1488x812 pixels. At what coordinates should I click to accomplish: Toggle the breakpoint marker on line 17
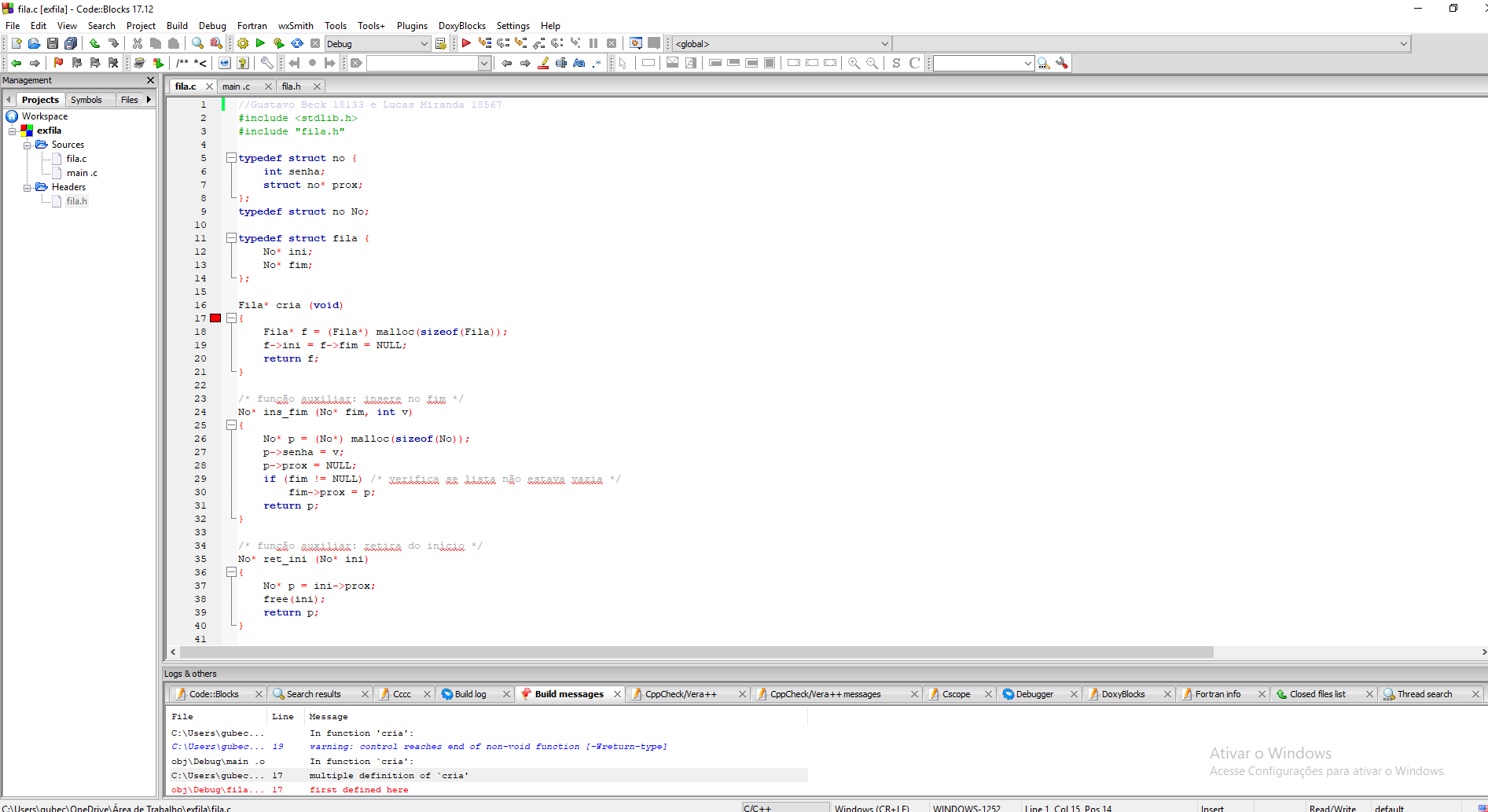pyautogui.click(x=215, y=318)
